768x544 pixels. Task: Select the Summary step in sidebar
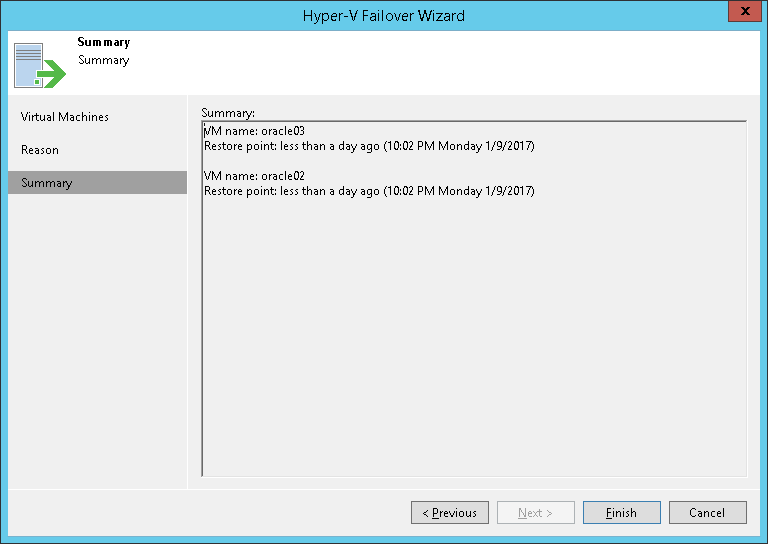47,183
